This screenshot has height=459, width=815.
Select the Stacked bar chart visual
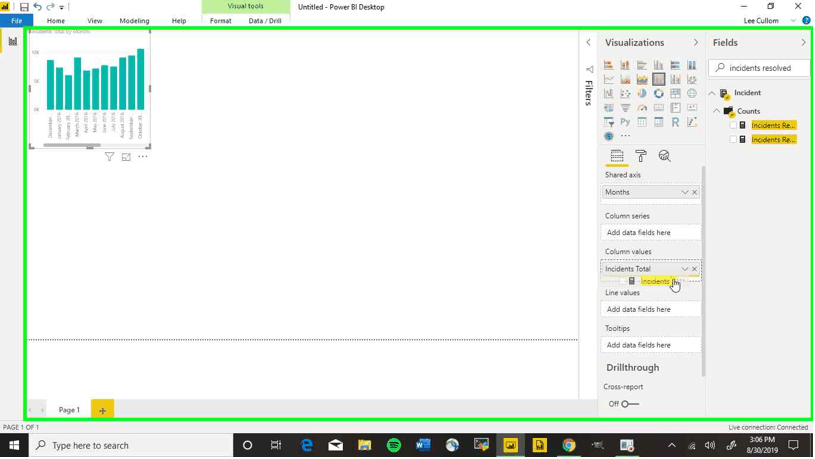point(609,65)
